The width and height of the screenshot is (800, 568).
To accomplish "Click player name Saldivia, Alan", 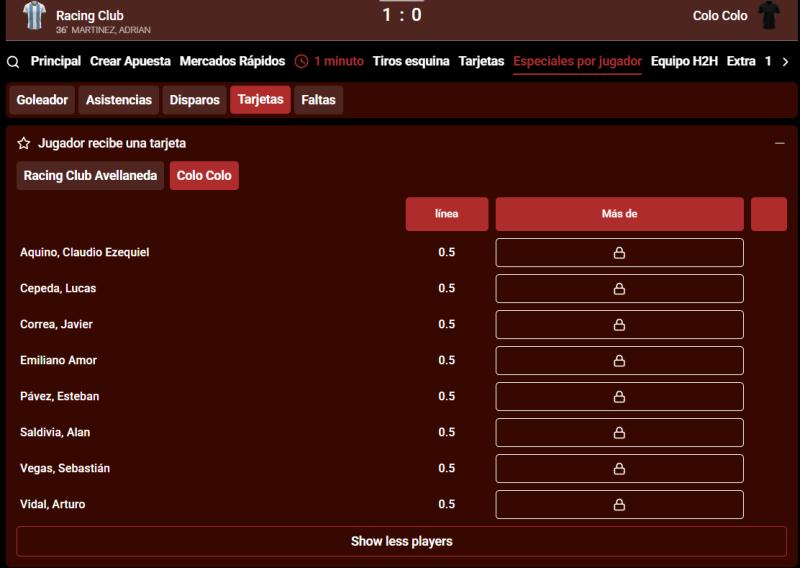I will (x=55, y=432).
